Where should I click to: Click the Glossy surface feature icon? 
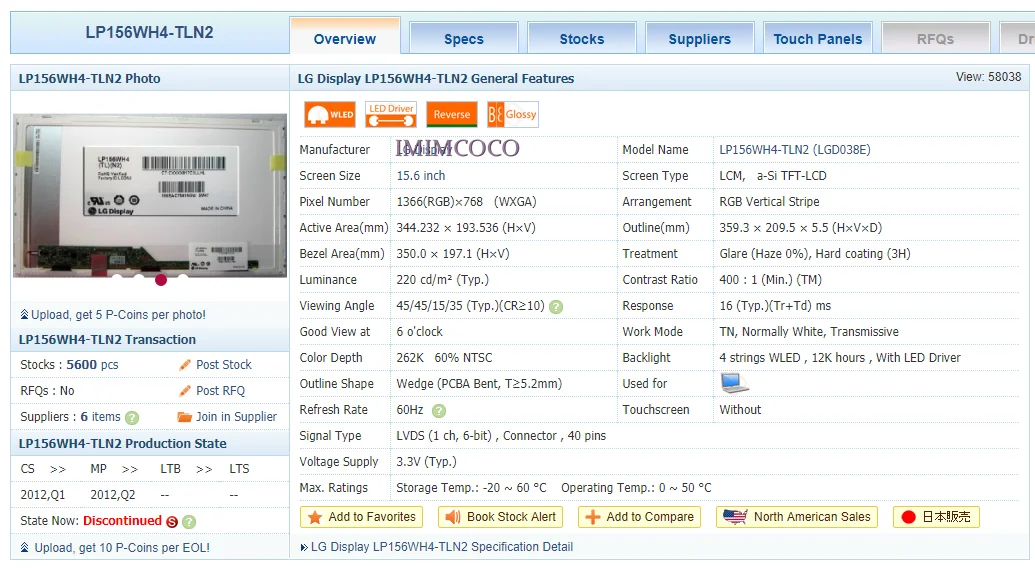pos(513,115)
